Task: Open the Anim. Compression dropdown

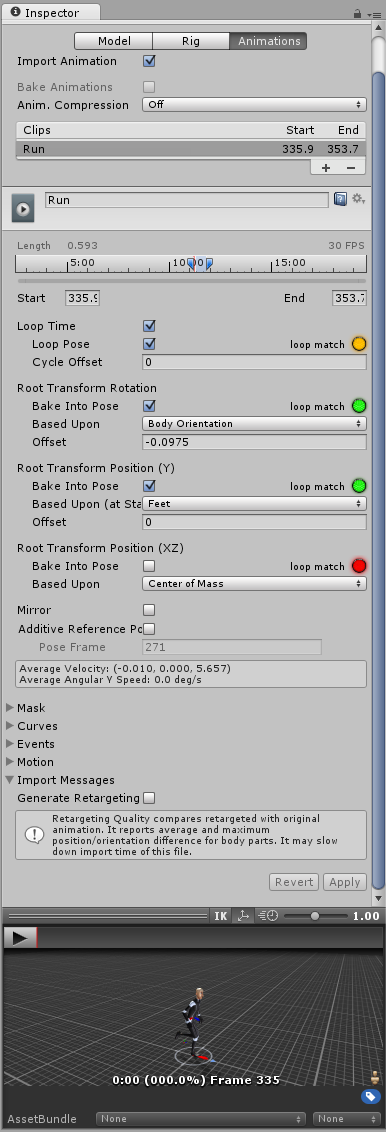Action: coord(254,105)
